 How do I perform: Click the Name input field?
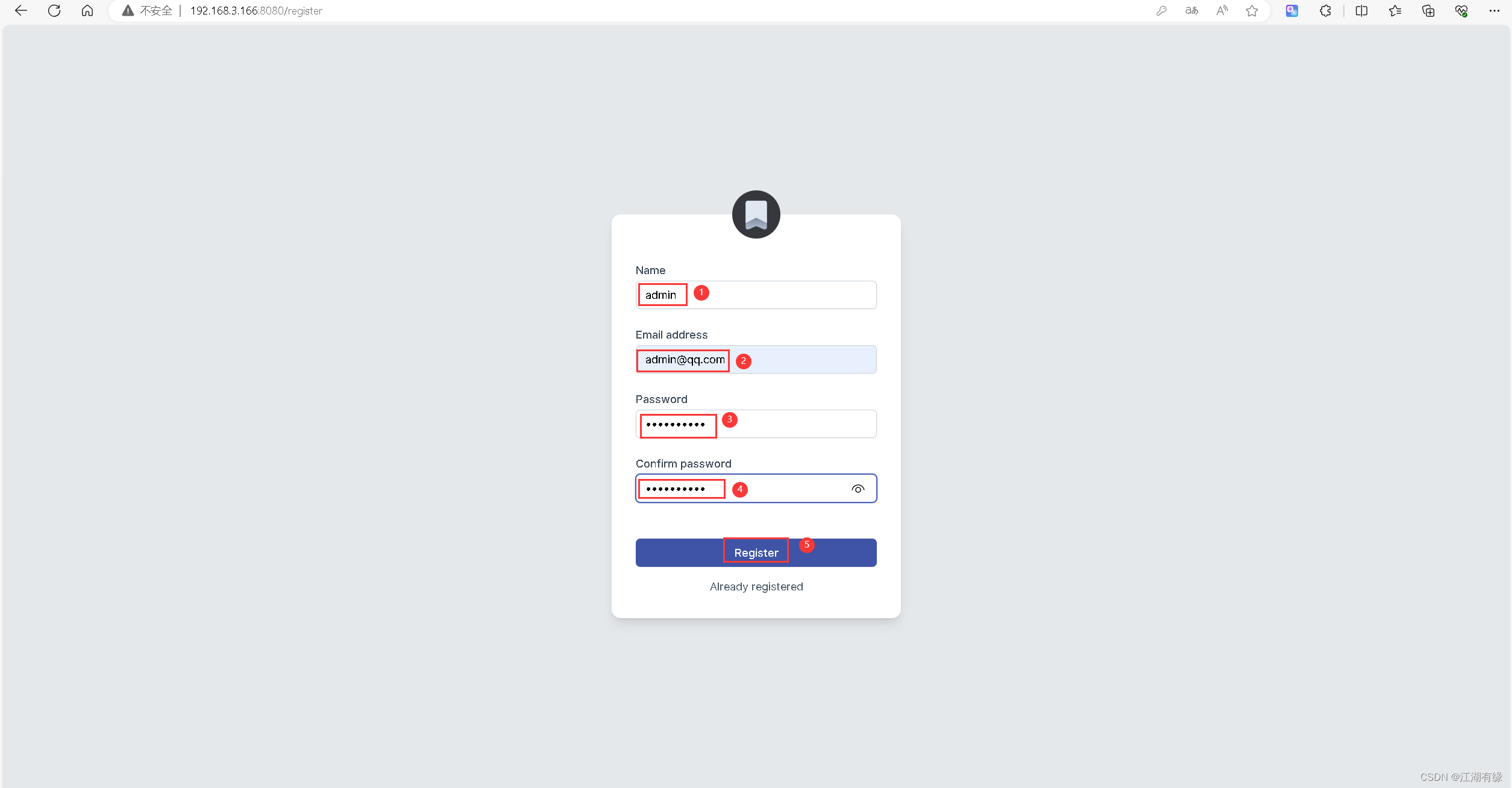click(x=756, y=294)
